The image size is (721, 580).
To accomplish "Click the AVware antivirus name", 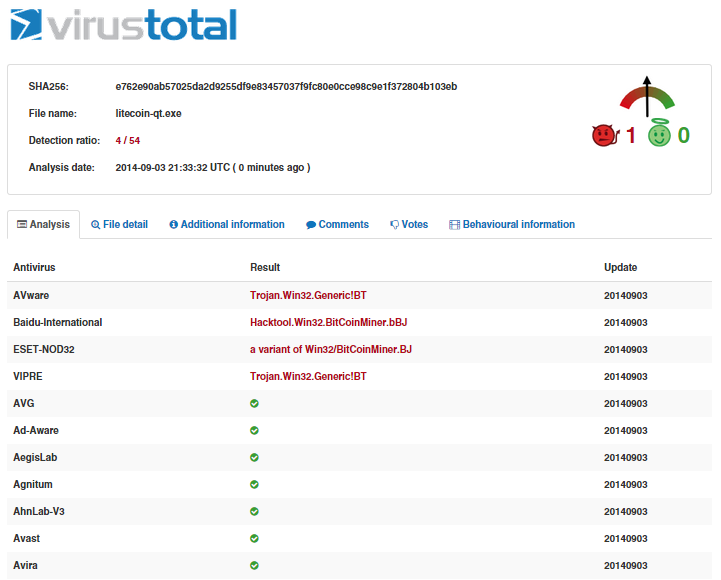I will pyautogui.click(x=31, y=295).
